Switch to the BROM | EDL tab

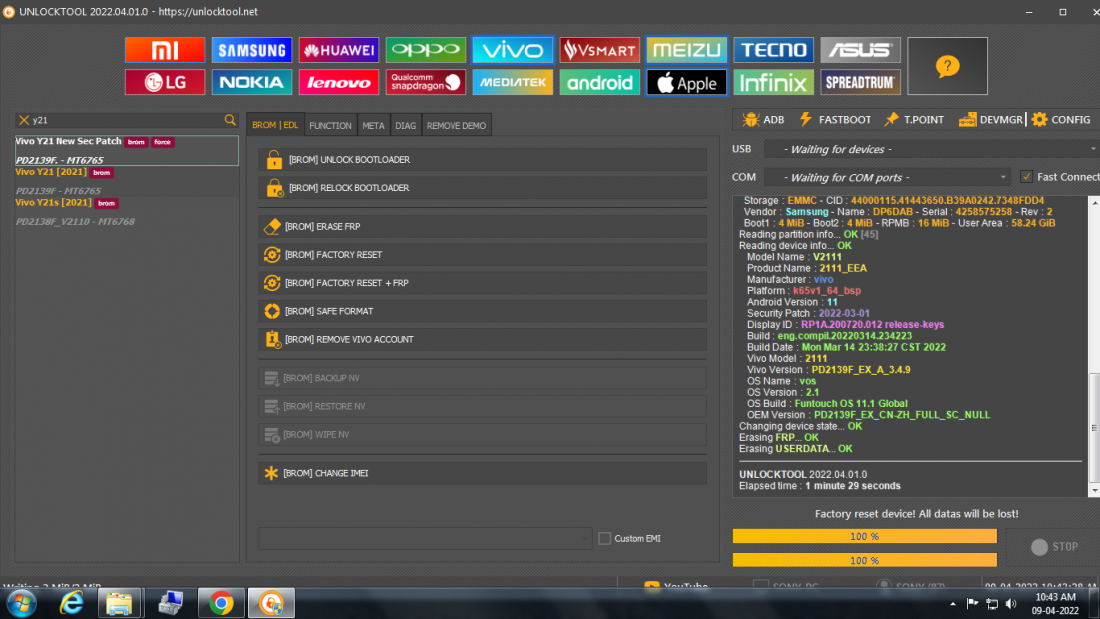[275, 125]
